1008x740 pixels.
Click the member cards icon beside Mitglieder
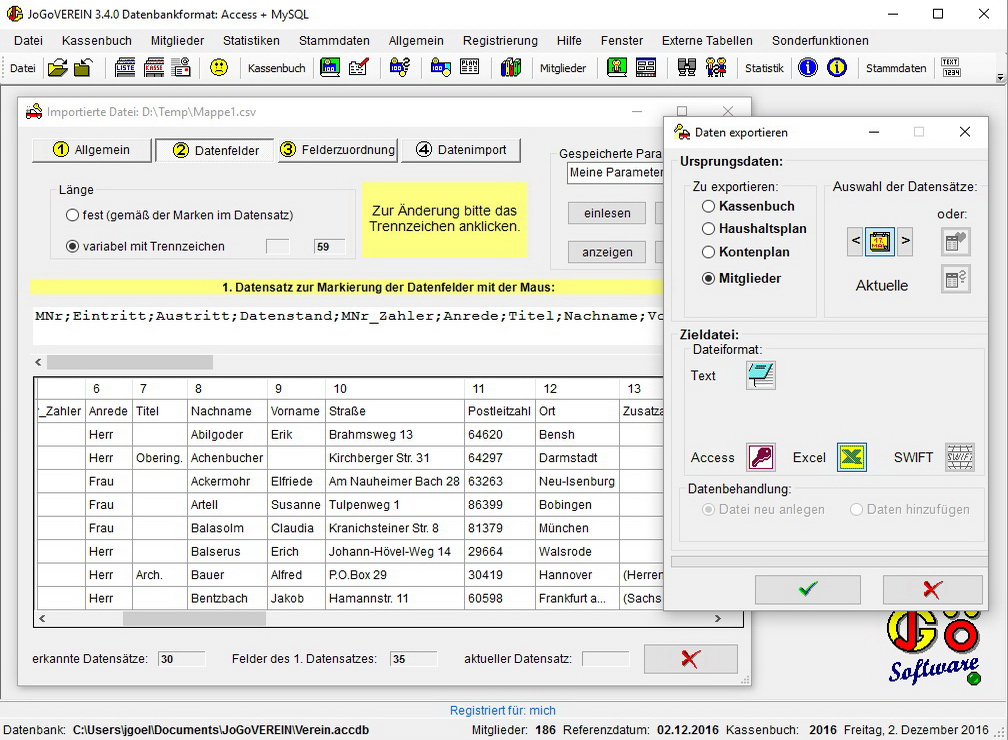645,68
